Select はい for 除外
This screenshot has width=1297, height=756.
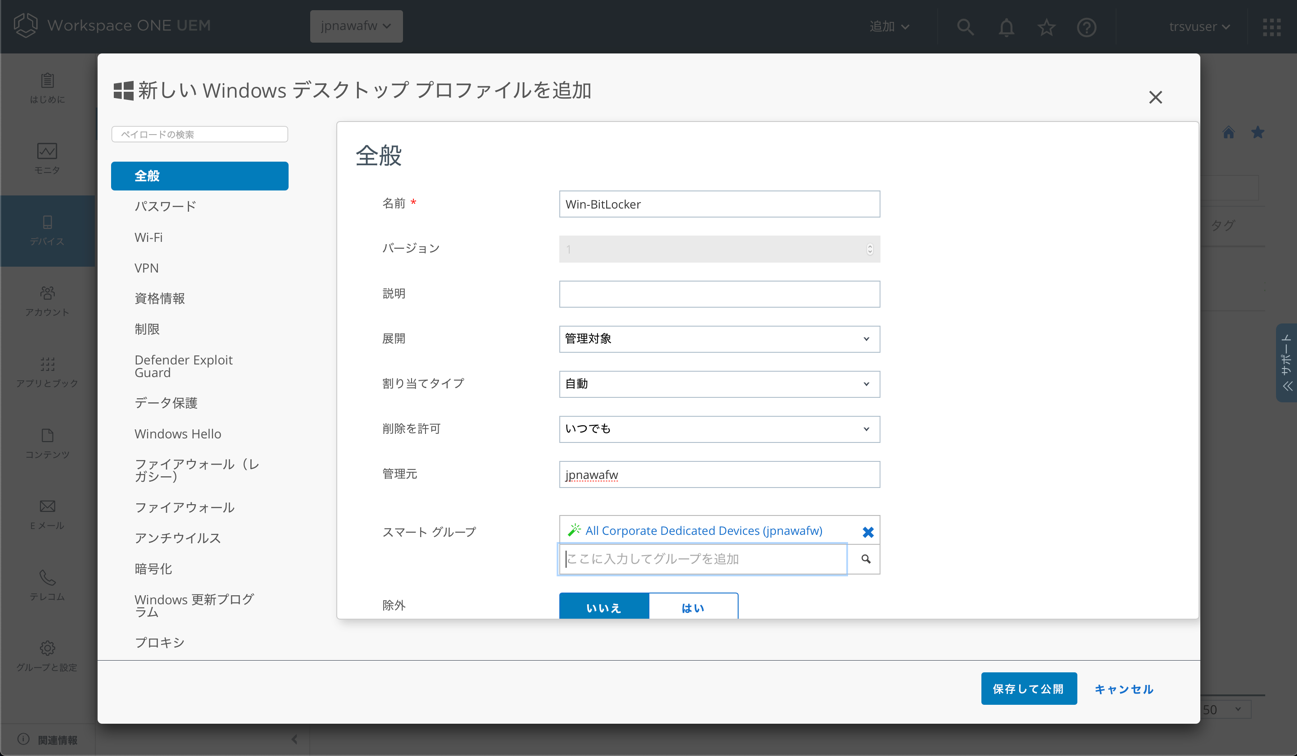click(x=693, y=607)
